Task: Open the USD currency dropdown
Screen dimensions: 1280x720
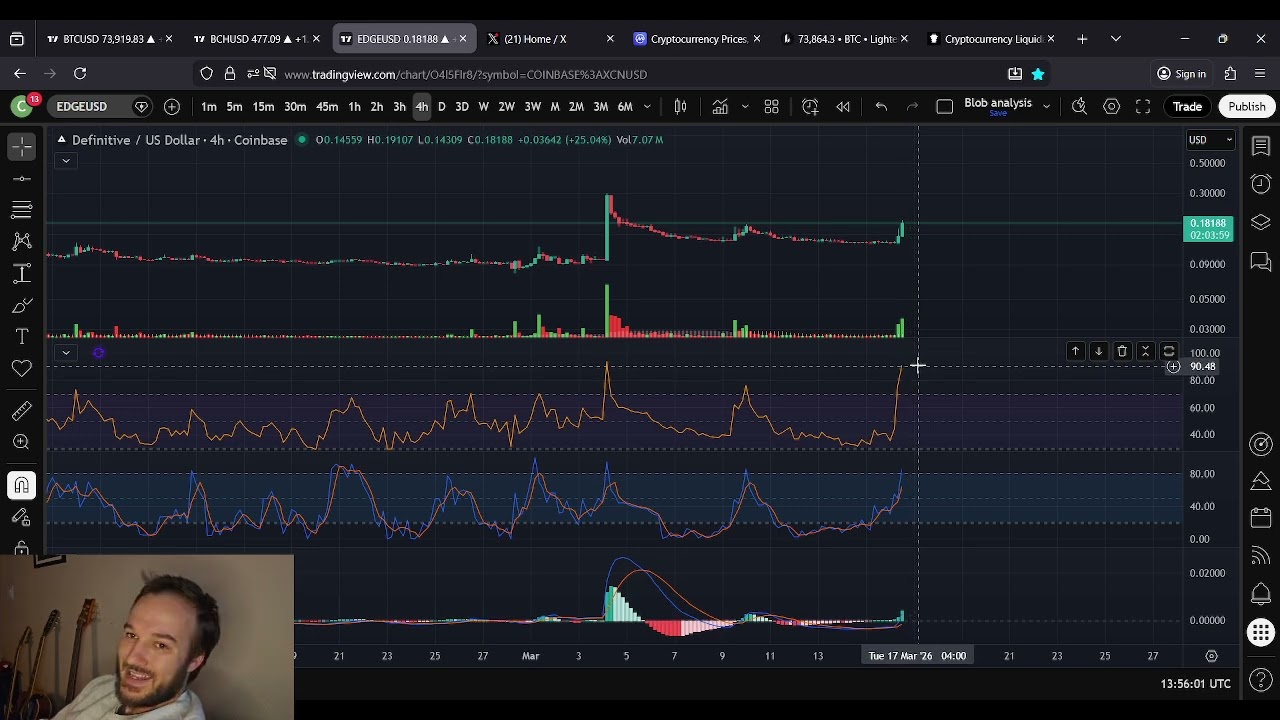Action: pos(1209,140)
